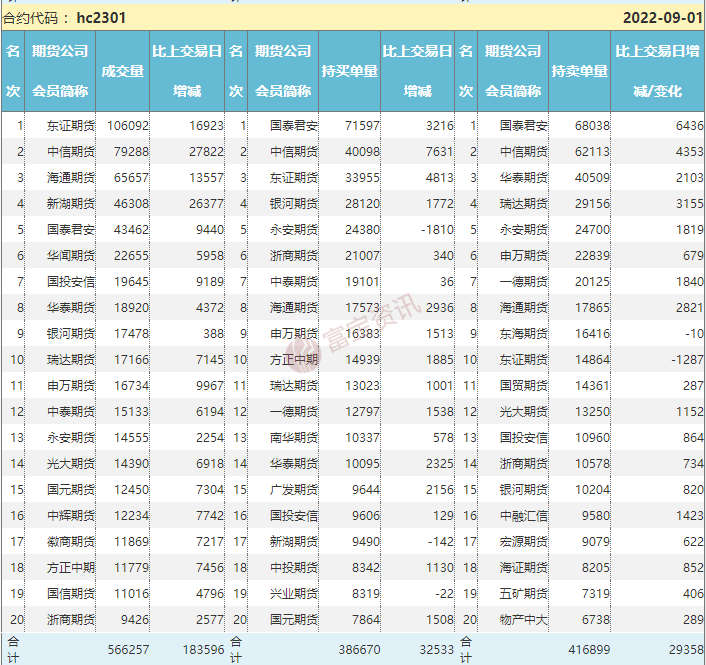
Task: Click volume value 17166
Action: pos(131,360)
